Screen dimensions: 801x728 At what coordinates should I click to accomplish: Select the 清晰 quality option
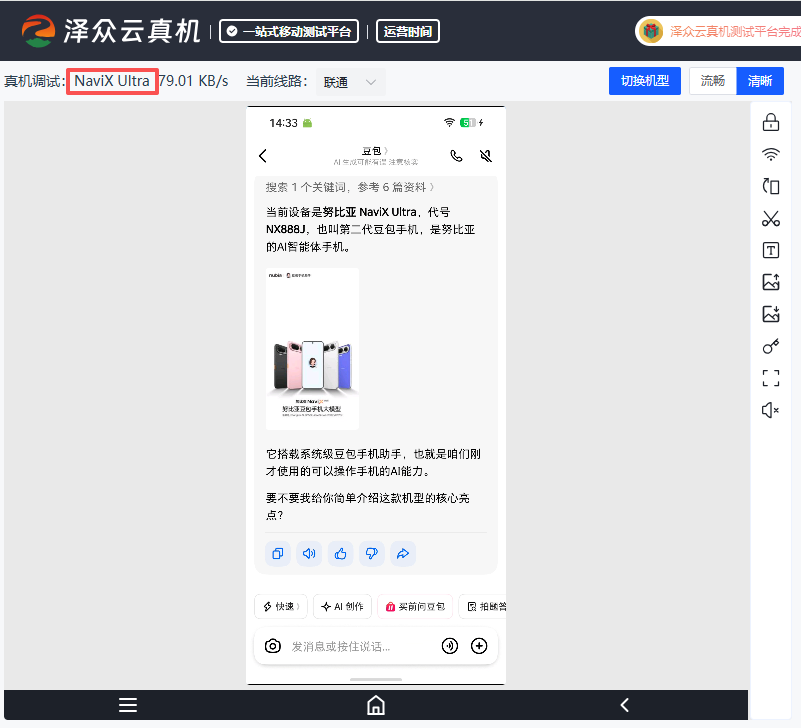760,81
